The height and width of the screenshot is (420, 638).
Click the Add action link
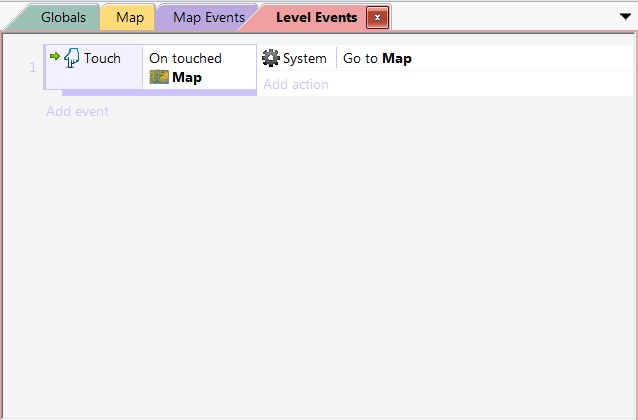click(x=296, y=84)
